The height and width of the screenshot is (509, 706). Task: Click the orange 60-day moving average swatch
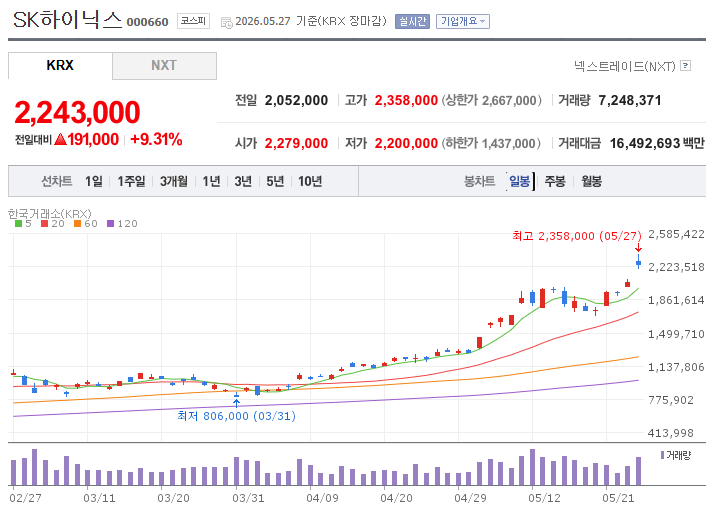click(x=77, y=223)
